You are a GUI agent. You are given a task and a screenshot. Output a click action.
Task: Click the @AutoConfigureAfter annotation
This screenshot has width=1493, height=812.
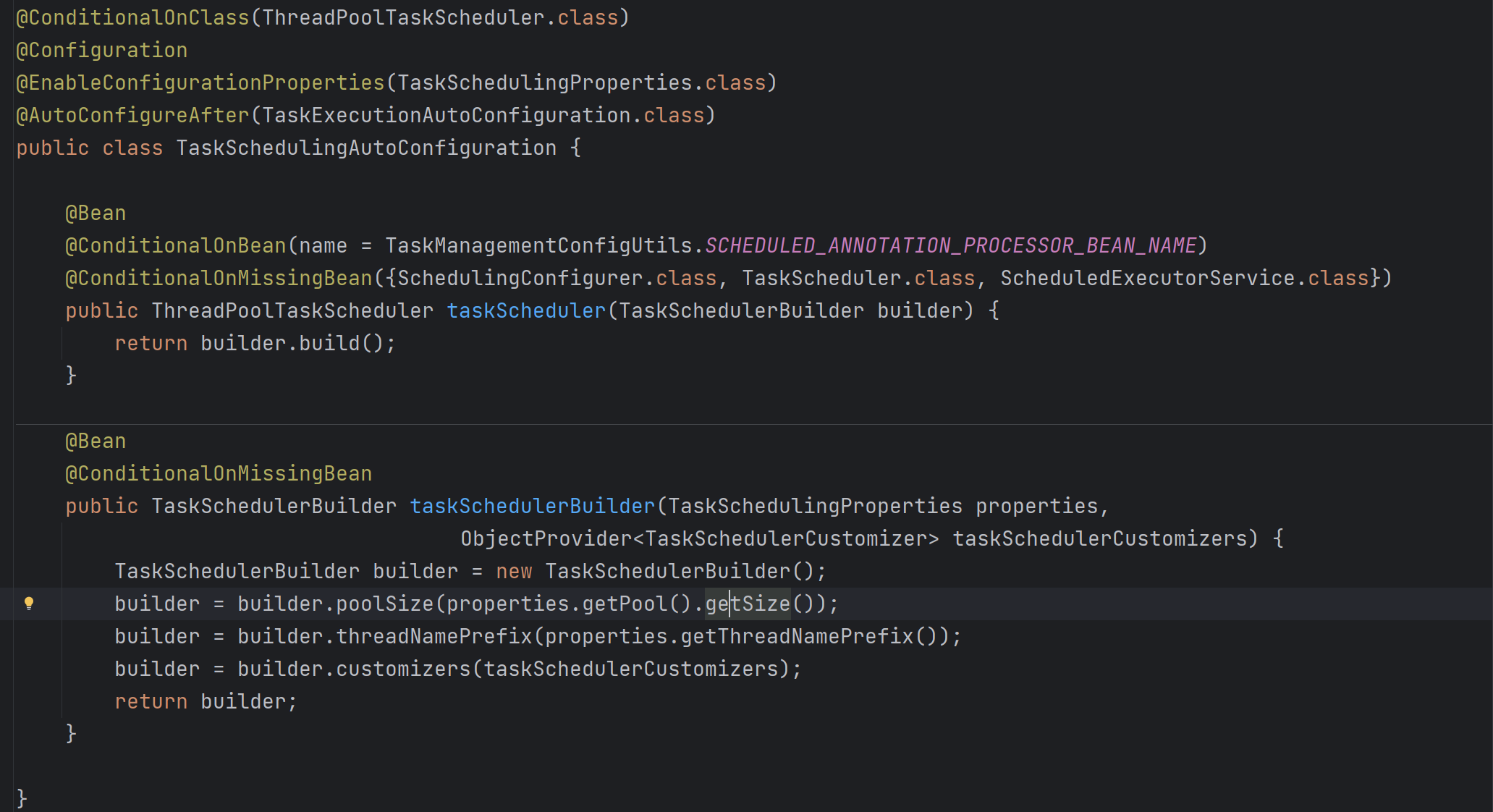(x=133, y=115)
